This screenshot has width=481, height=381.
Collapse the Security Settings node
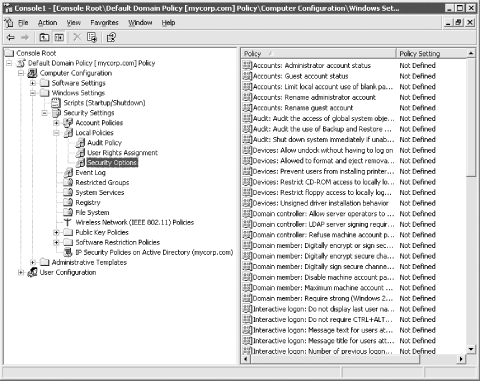pos(45,113)
